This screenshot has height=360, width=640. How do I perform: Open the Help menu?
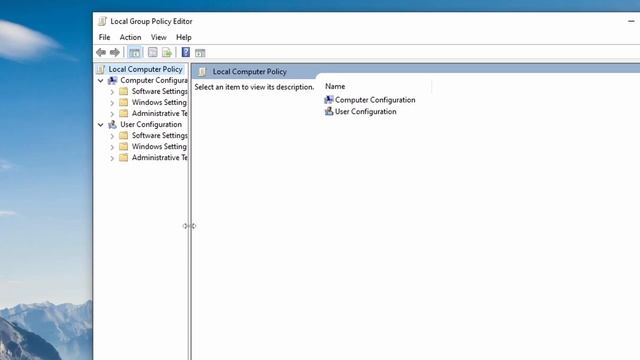pyautogui.click(x=184, y=37)
